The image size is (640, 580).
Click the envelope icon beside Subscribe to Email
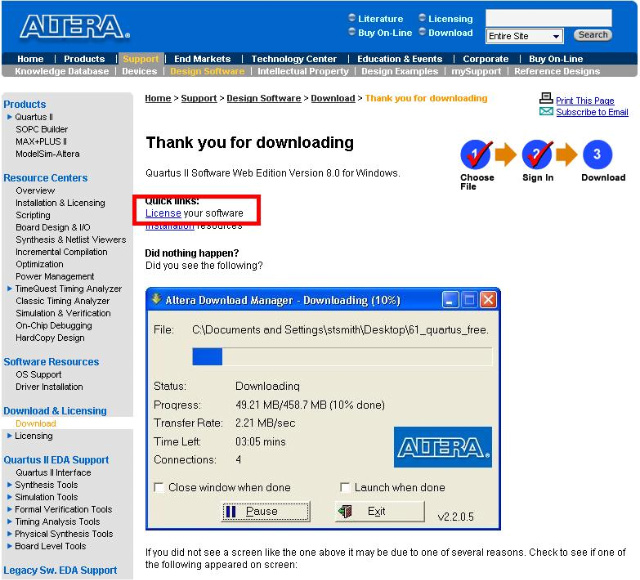[546, 111]
